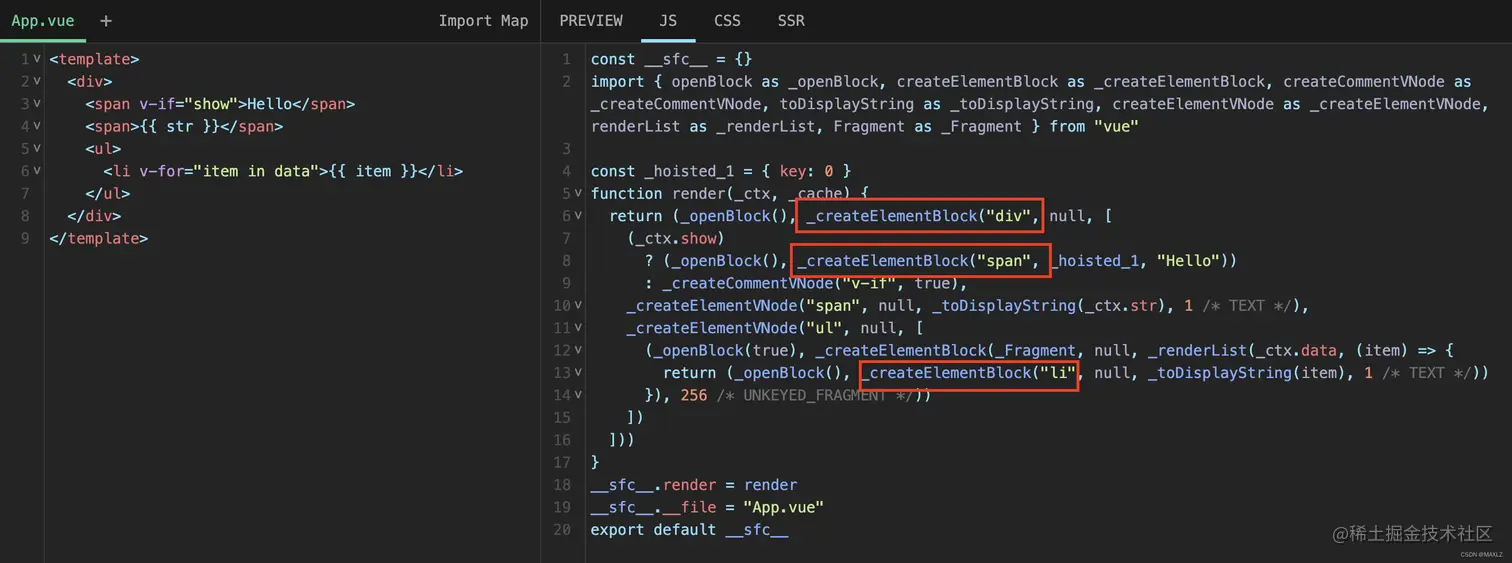Fold the v-if span at line 3
Screen dimensions: 1512x563
pyautogui.click(x=37, y=104)
